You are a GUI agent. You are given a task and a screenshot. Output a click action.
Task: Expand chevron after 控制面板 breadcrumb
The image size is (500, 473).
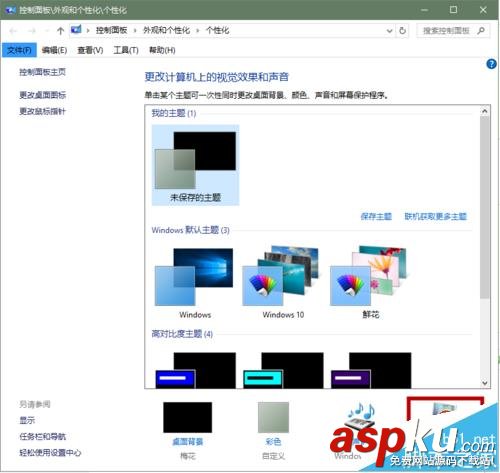pyautogui.click(x=135, y=31)
